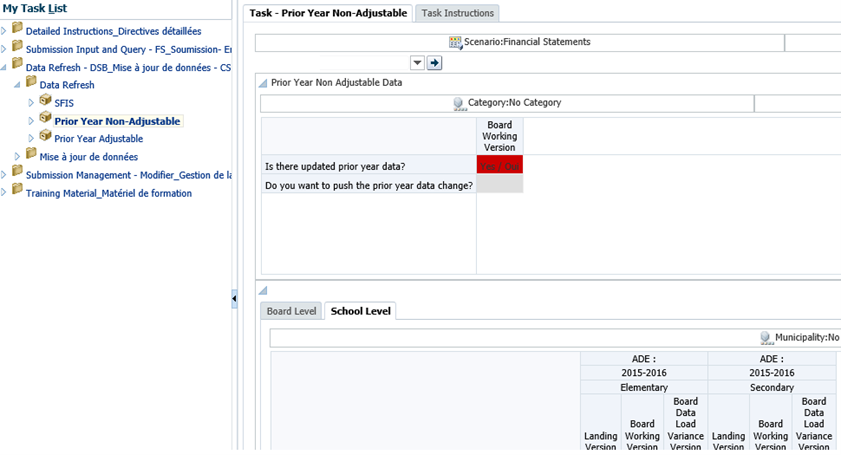The height and width of the screenshot is (455, 841).
Task: Open Training Material_Matériel de formation
Action: point(109,193)
